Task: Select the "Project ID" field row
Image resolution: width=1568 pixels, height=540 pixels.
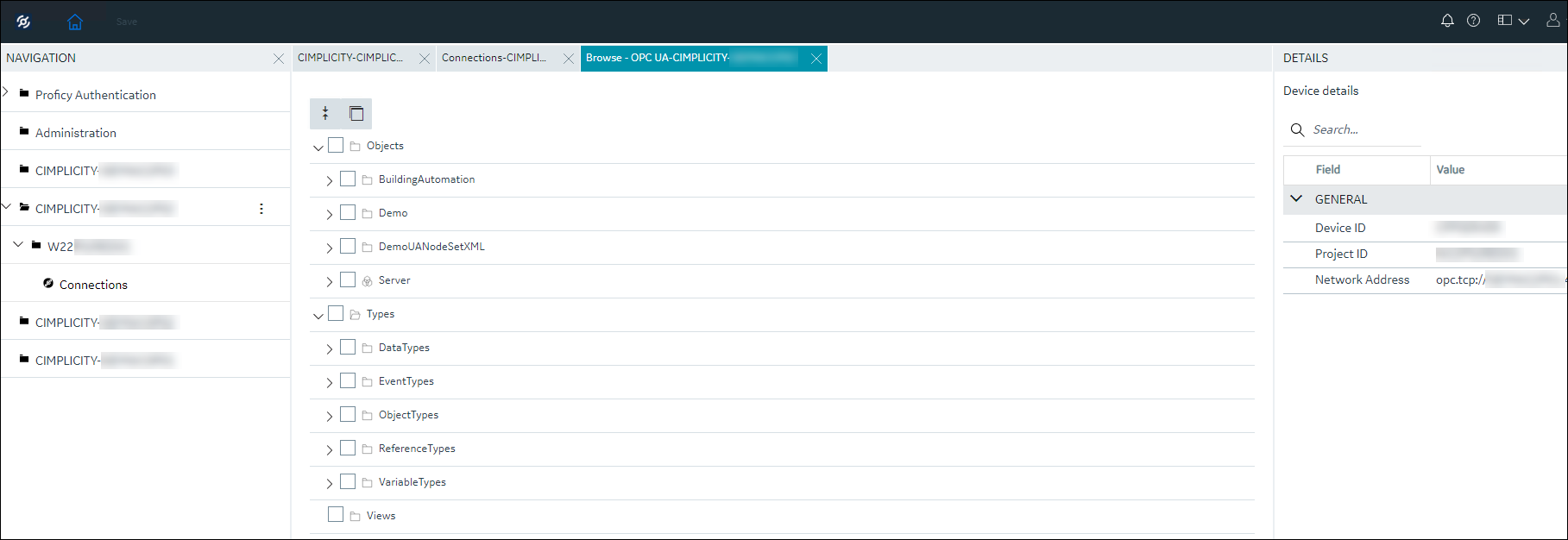Action: point(1425,254)
